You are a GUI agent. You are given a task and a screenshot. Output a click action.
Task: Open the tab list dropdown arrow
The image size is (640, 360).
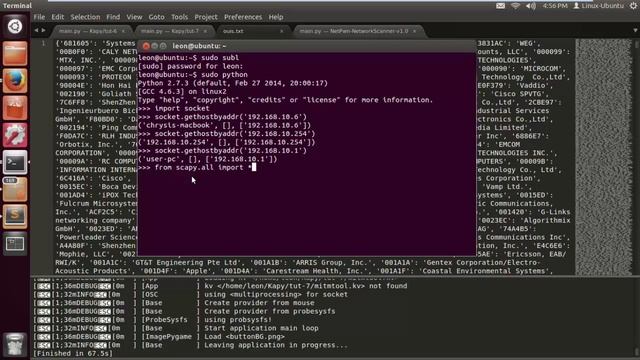635,31
